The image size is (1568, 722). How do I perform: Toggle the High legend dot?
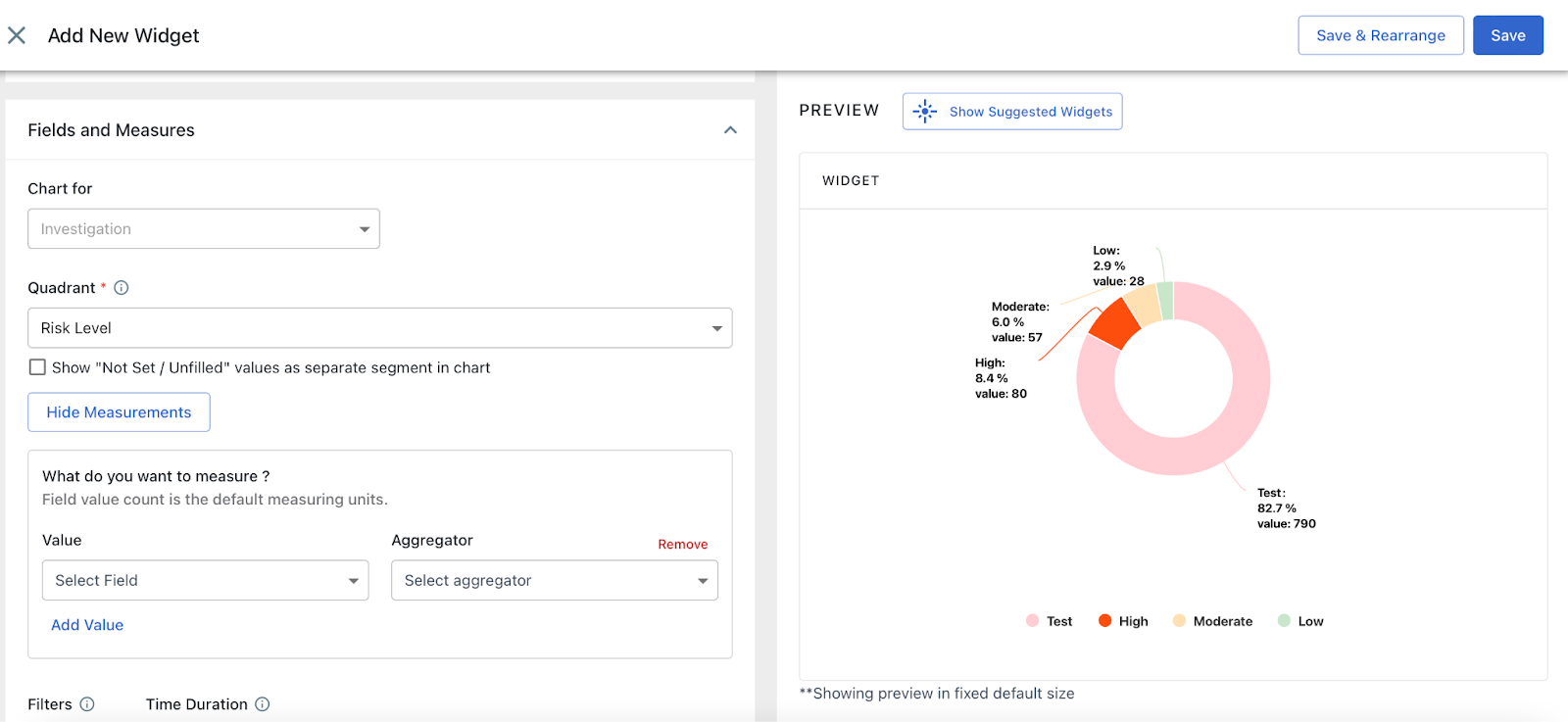click(x=1104, y=621)
